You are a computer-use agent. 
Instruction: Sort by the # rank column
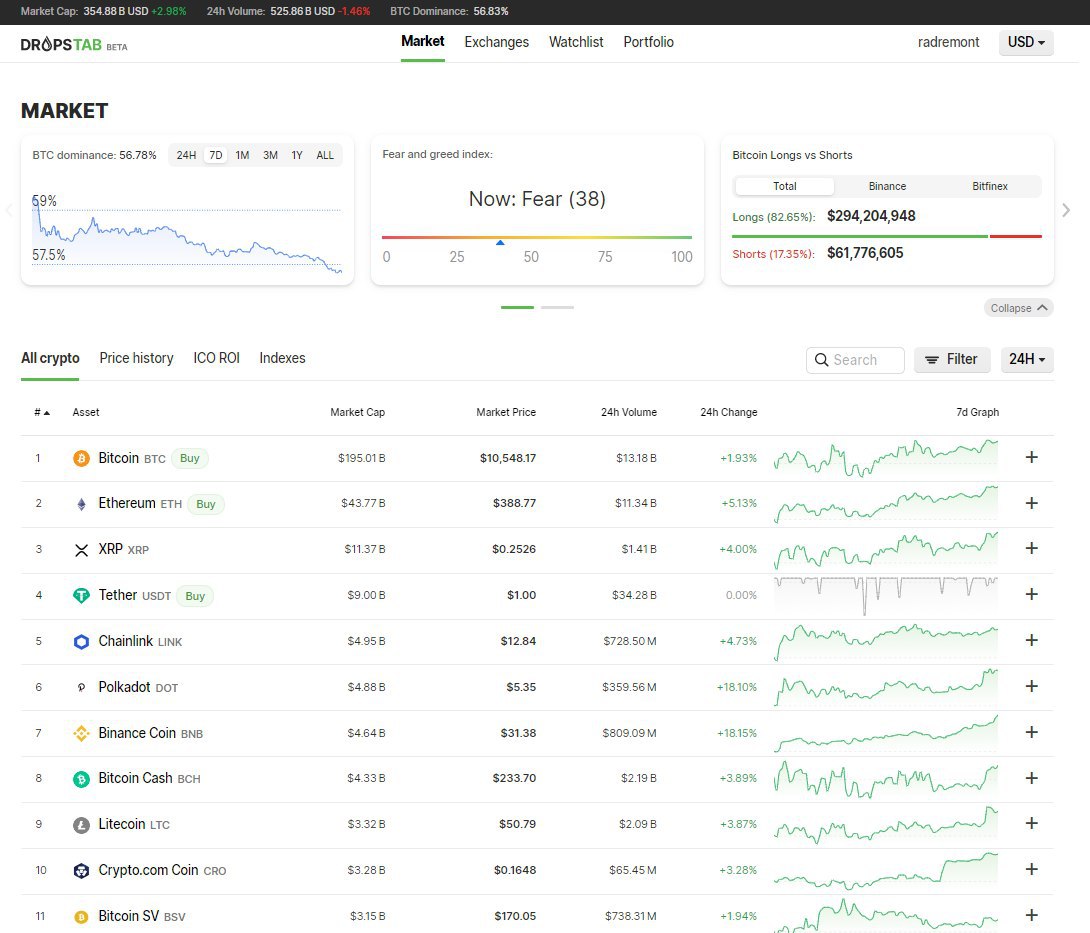coord(42,412)
